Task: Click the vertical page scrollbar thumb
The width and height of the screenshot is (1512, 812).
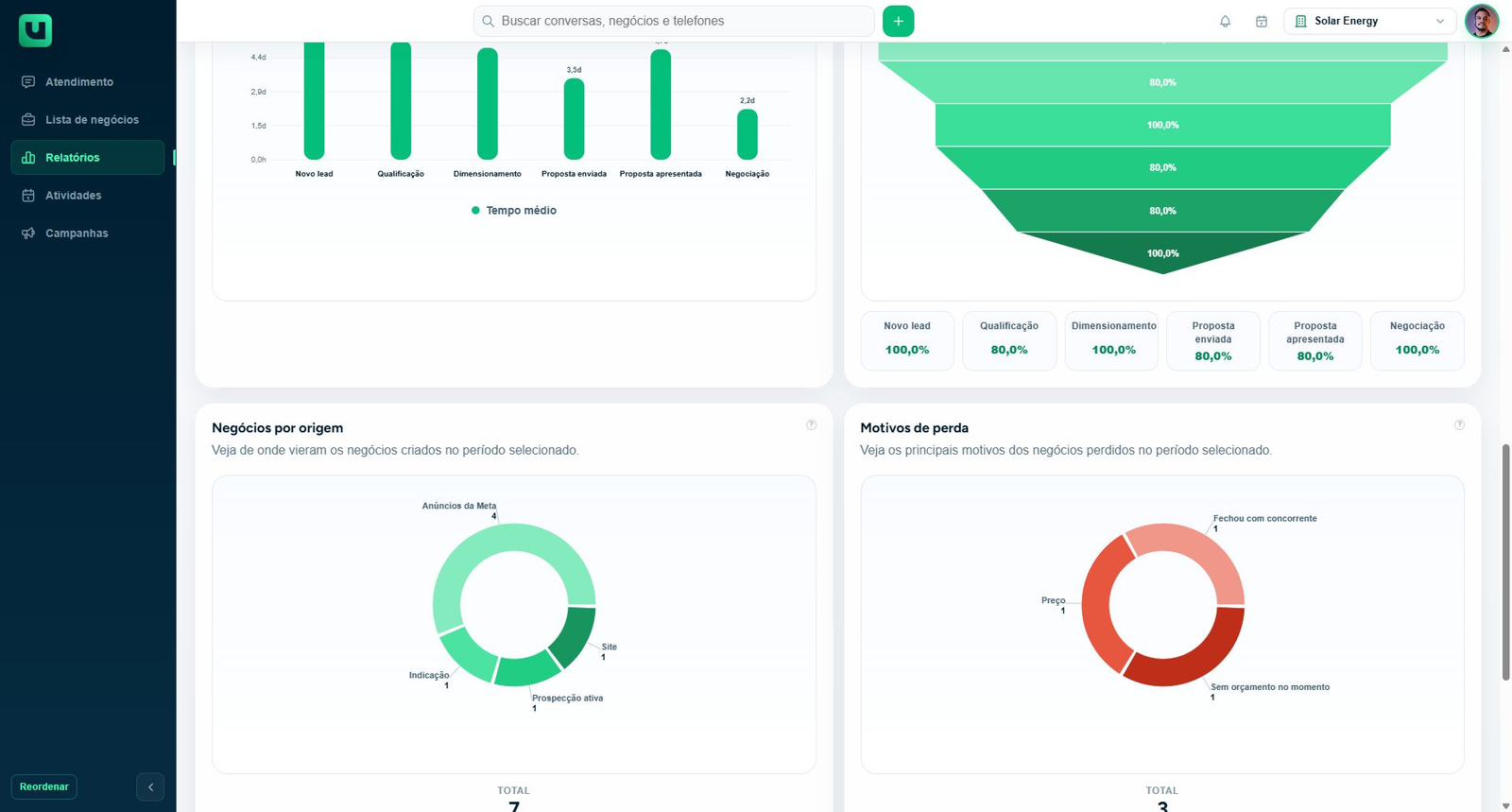Action: pos(1505,561)
